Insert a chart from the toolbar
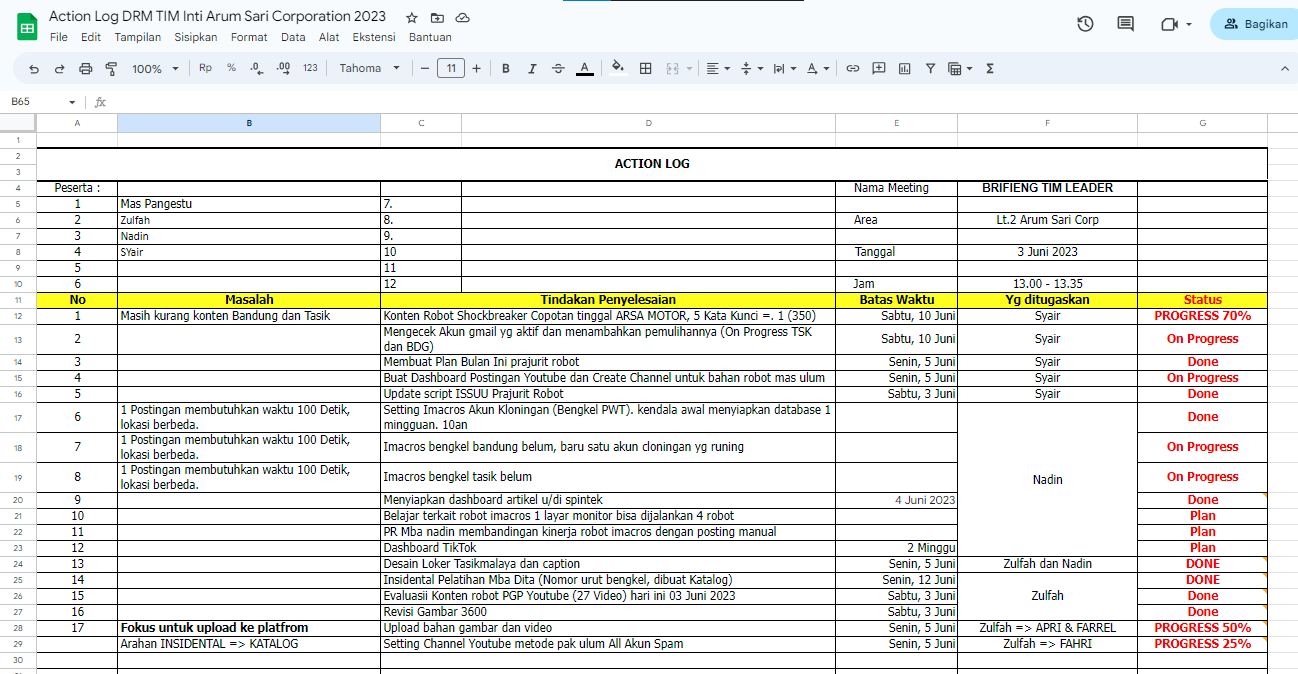This screenshot has width=1298, height=674. [x=905, y=68]
